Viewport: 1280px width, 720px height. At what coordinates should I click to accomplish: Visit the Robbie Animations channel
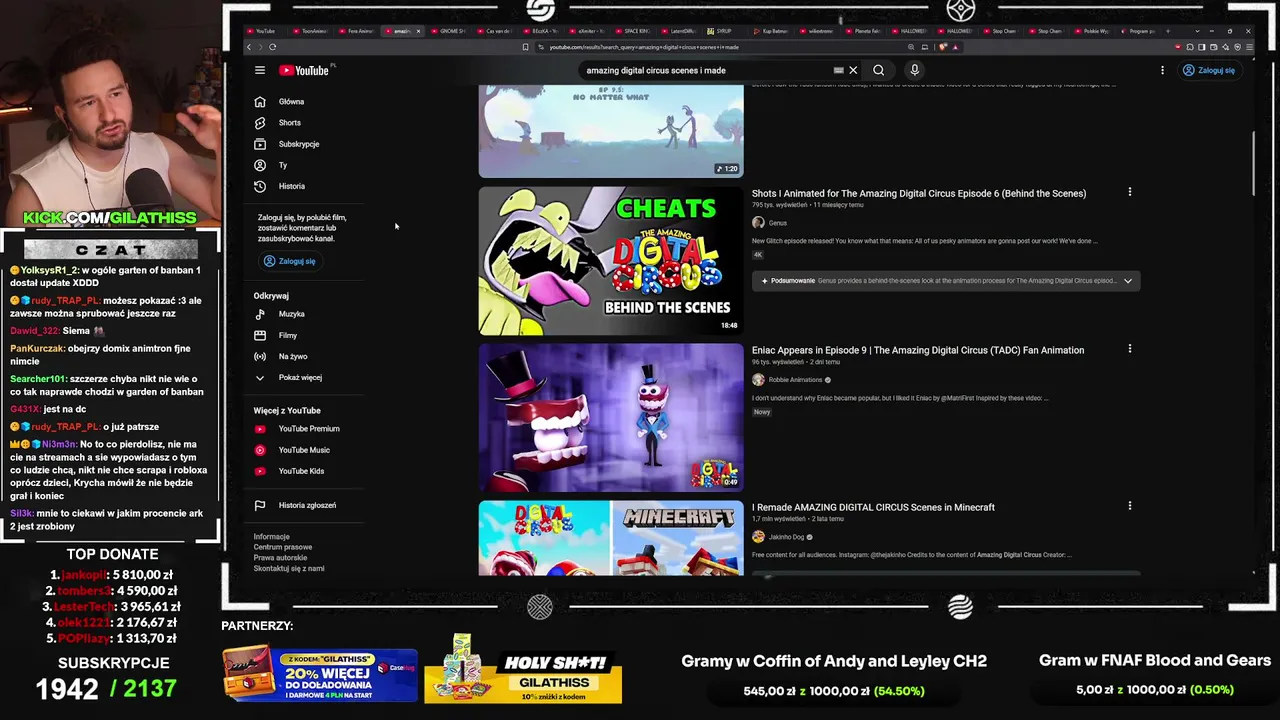pos(796,380)
